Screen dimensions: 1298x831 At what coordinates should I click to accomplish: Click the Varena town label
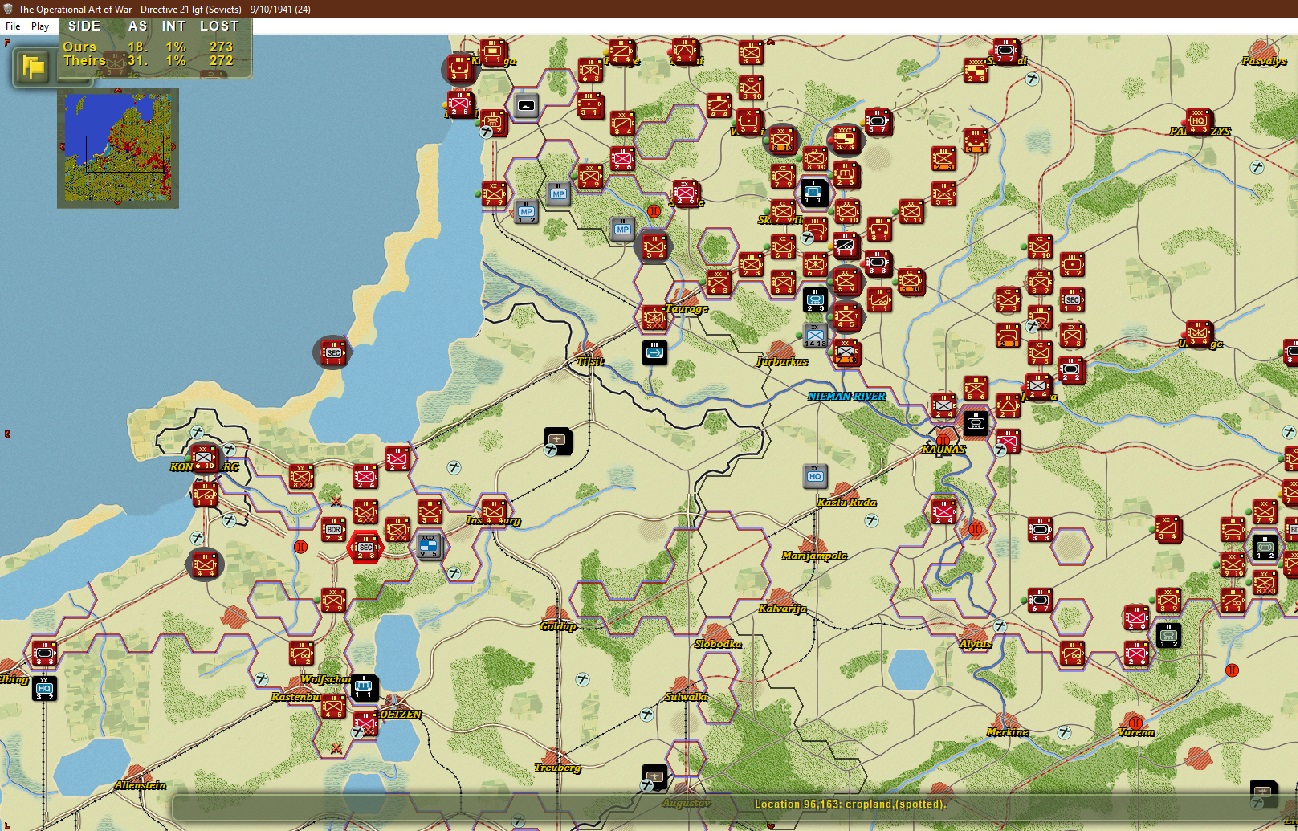(x=1135, y=733)
